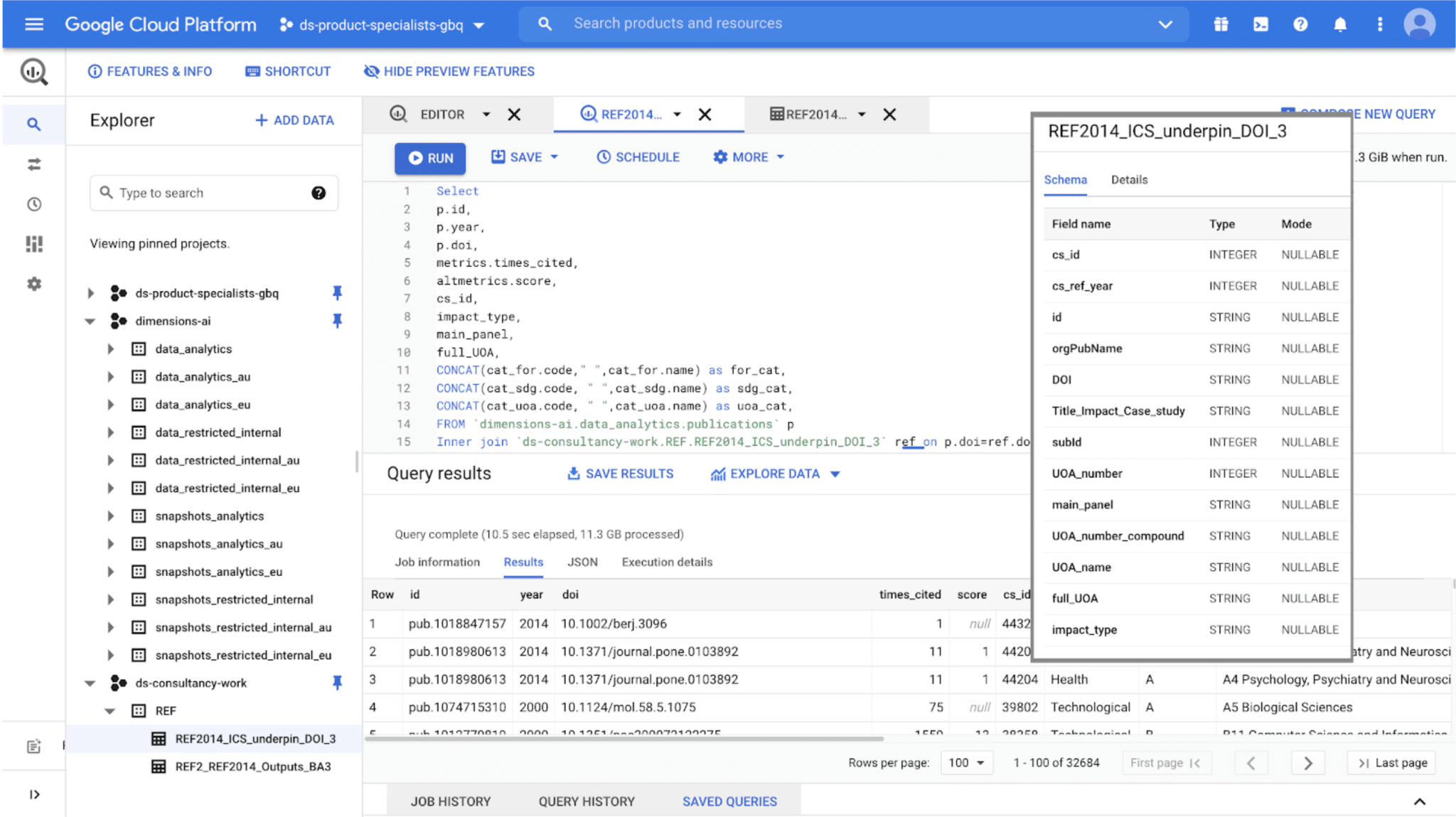Click the Type to search field

tap(206, 193)
